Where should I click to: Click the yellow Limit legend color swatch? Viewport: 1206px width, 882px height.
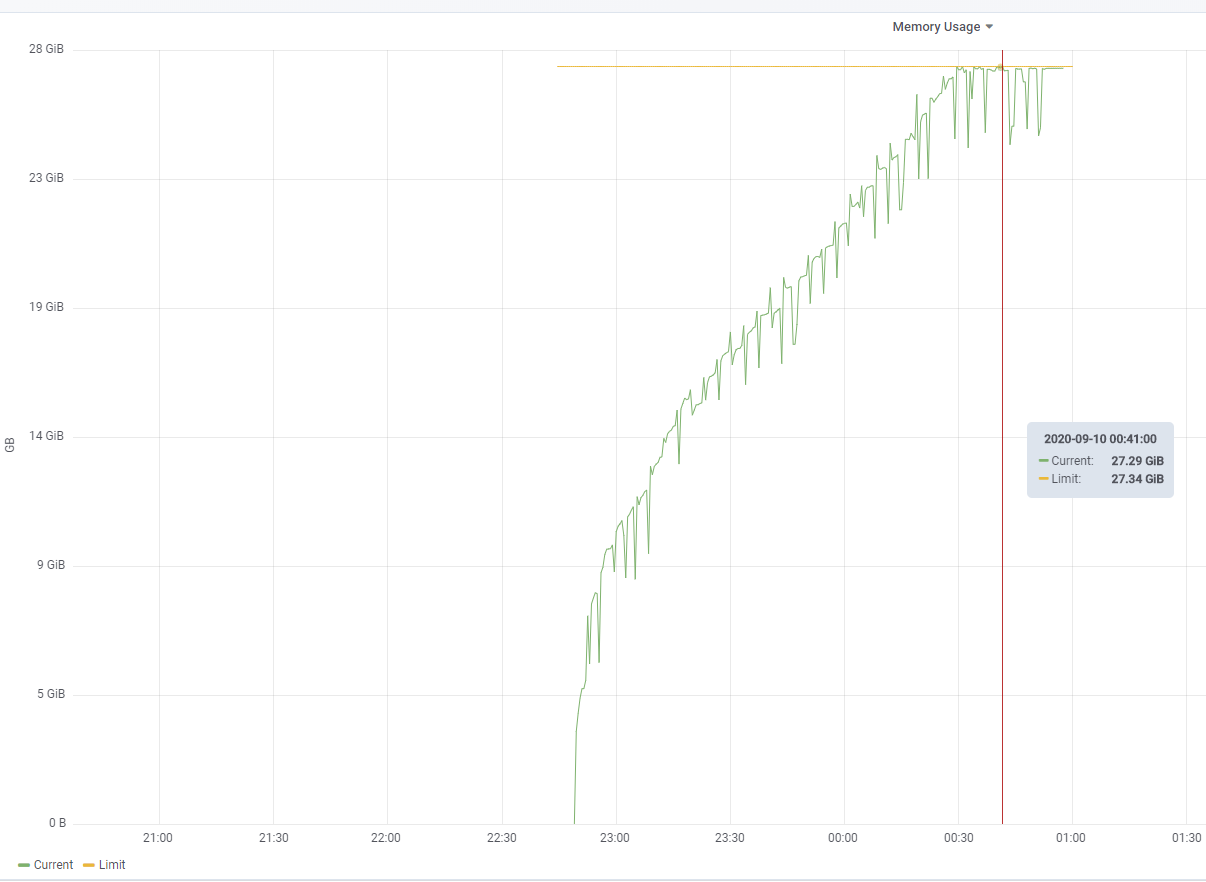click(89, 864)
